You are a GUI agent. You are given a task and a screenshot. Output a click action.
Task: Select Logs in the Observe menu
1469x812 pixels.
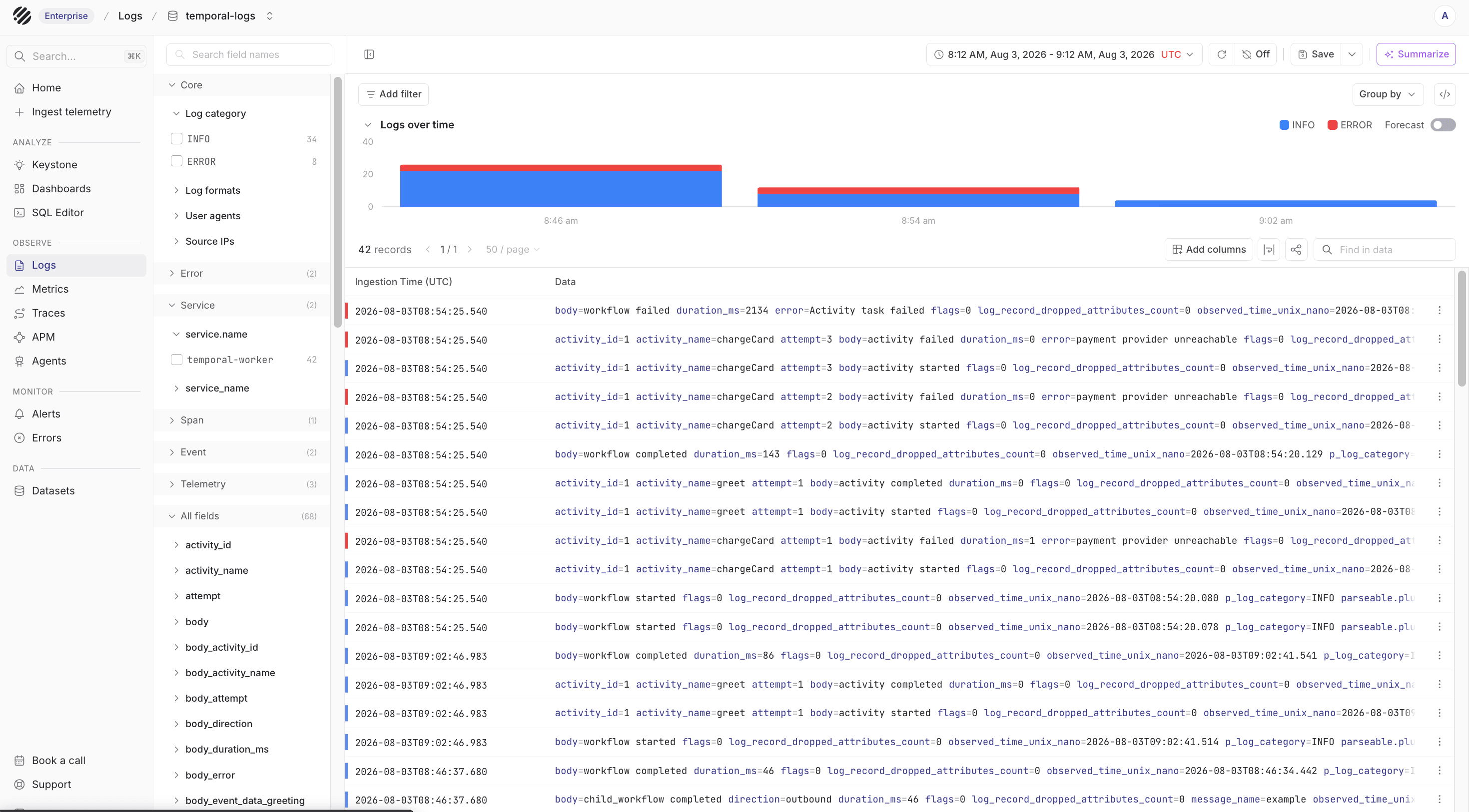76,265
